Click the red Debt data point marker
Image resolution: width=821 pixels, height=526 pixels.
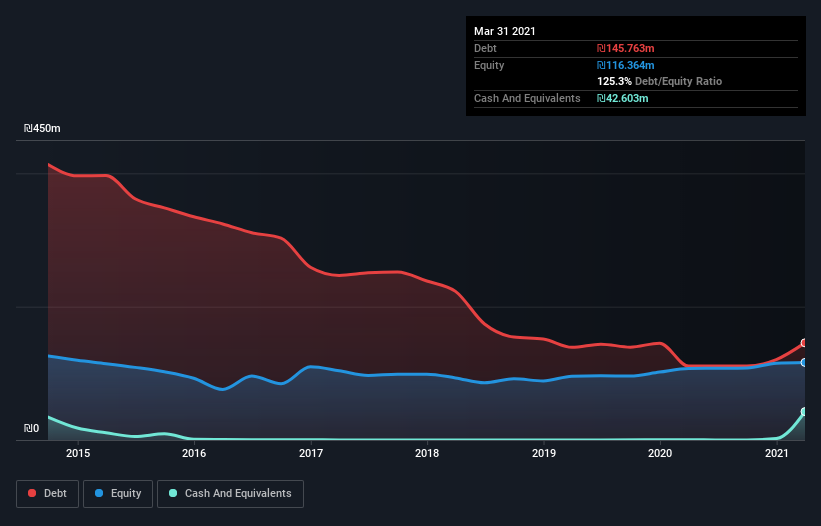tap(804, 343)
